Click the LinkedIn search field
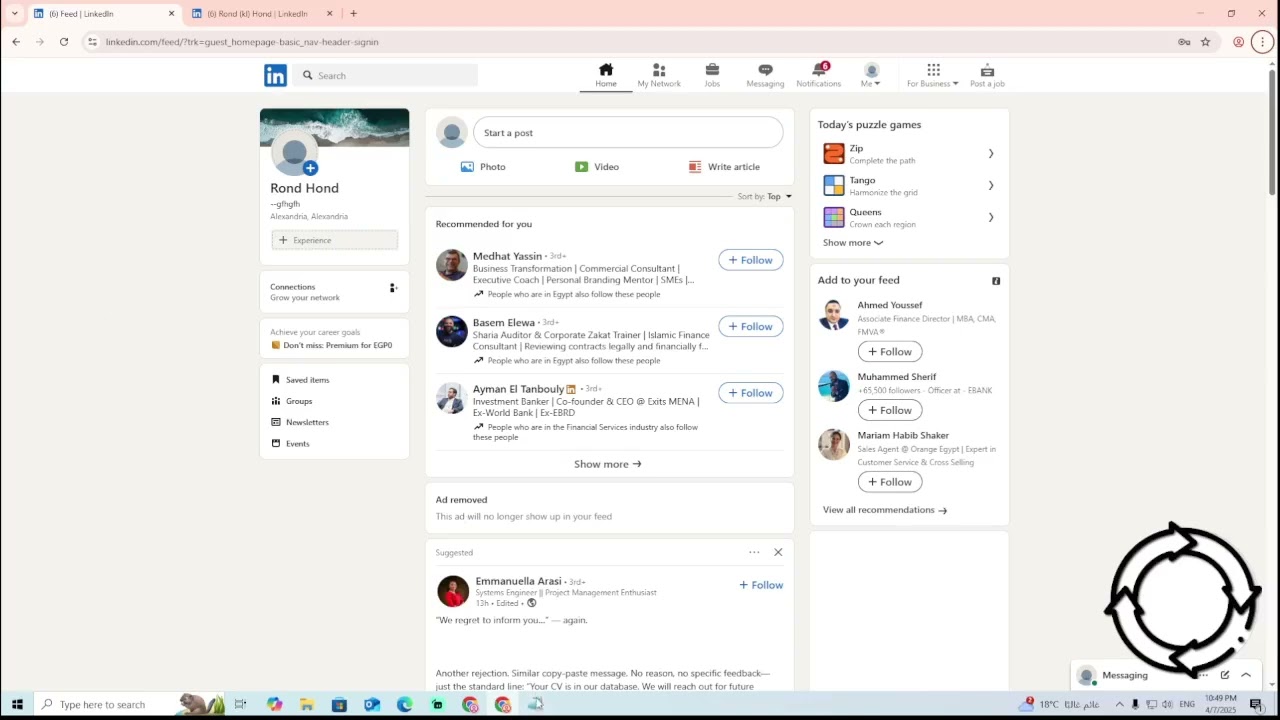 tap(386, 75)
